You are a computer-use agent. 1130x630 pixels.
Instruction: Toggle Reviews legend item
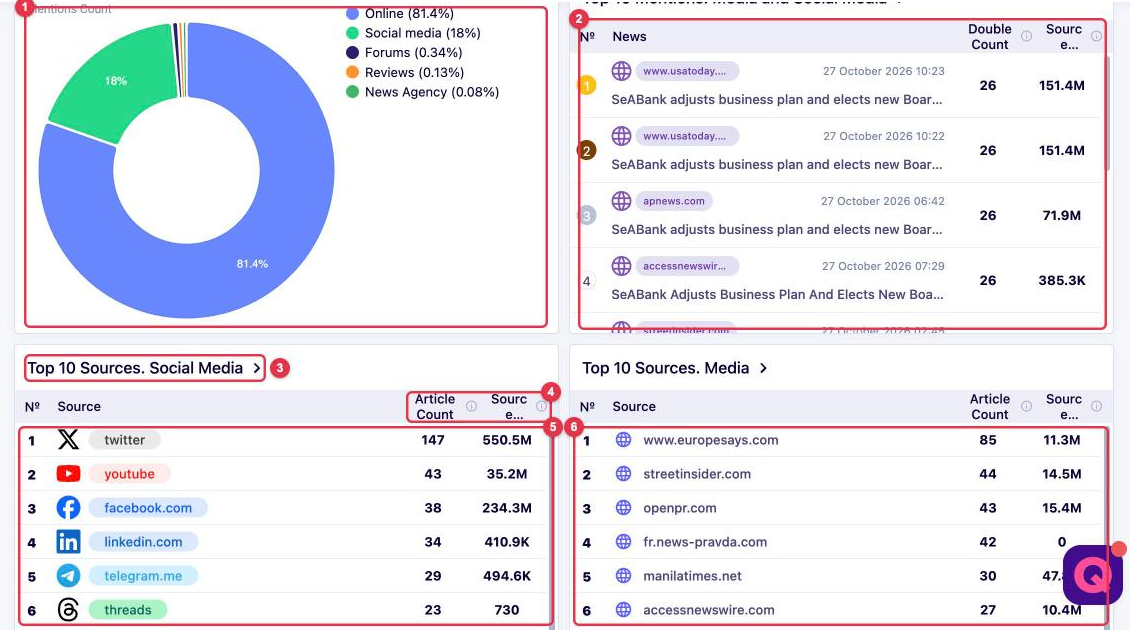click(x=405, y=72)
